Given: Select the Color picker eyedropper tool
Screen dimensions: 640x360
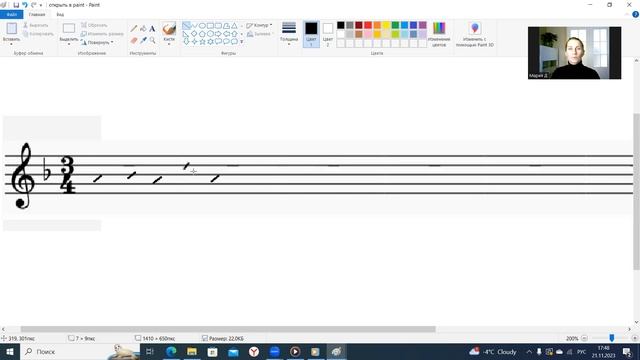Looking at the screenshot, I should tap(143, 40).
